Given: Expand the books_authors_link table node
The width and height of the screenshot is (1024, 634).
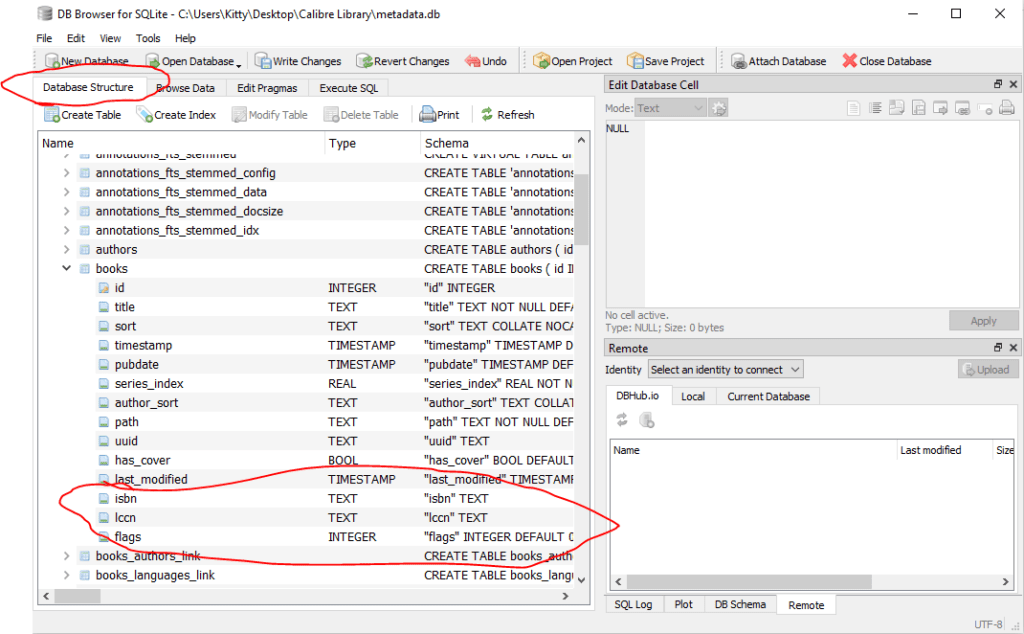Looking at the screenshot, I should 67,556.
